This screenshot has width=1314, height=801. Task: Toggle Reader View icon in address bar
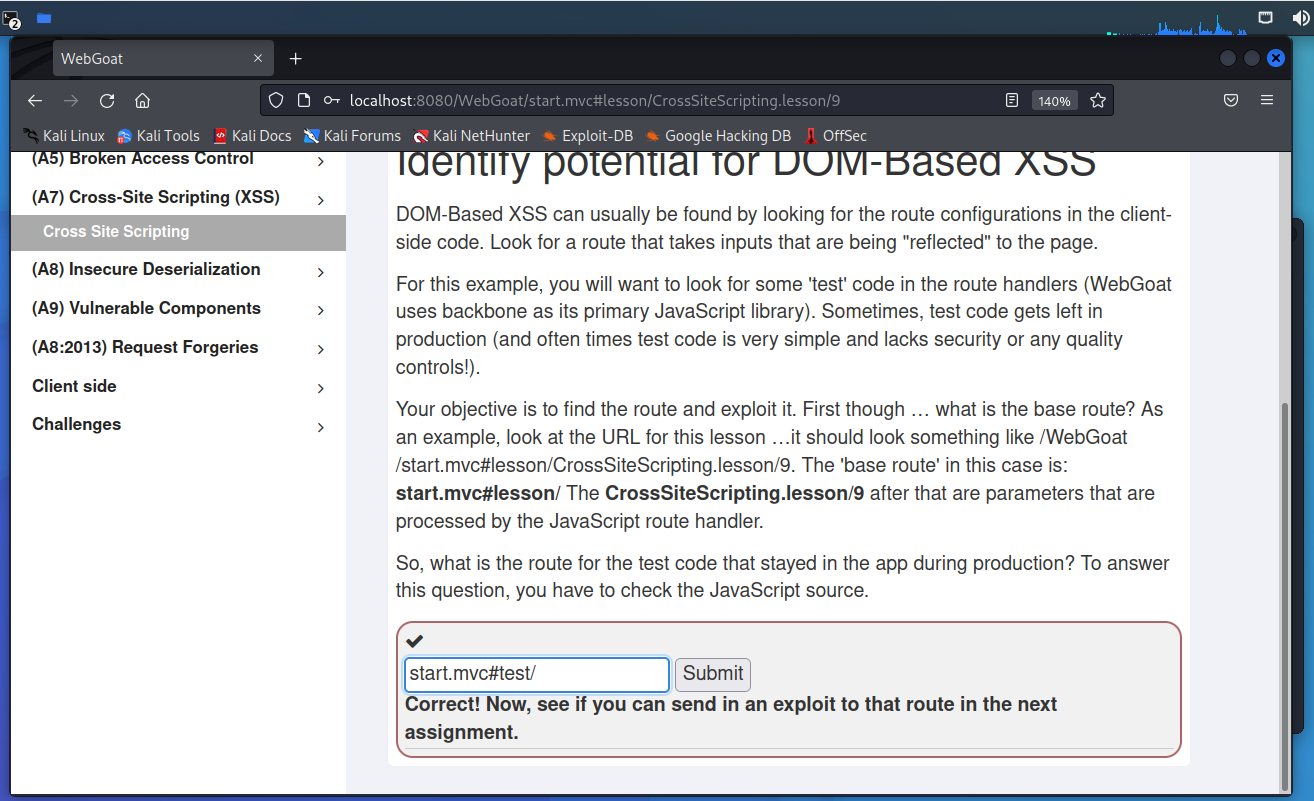1012,100
